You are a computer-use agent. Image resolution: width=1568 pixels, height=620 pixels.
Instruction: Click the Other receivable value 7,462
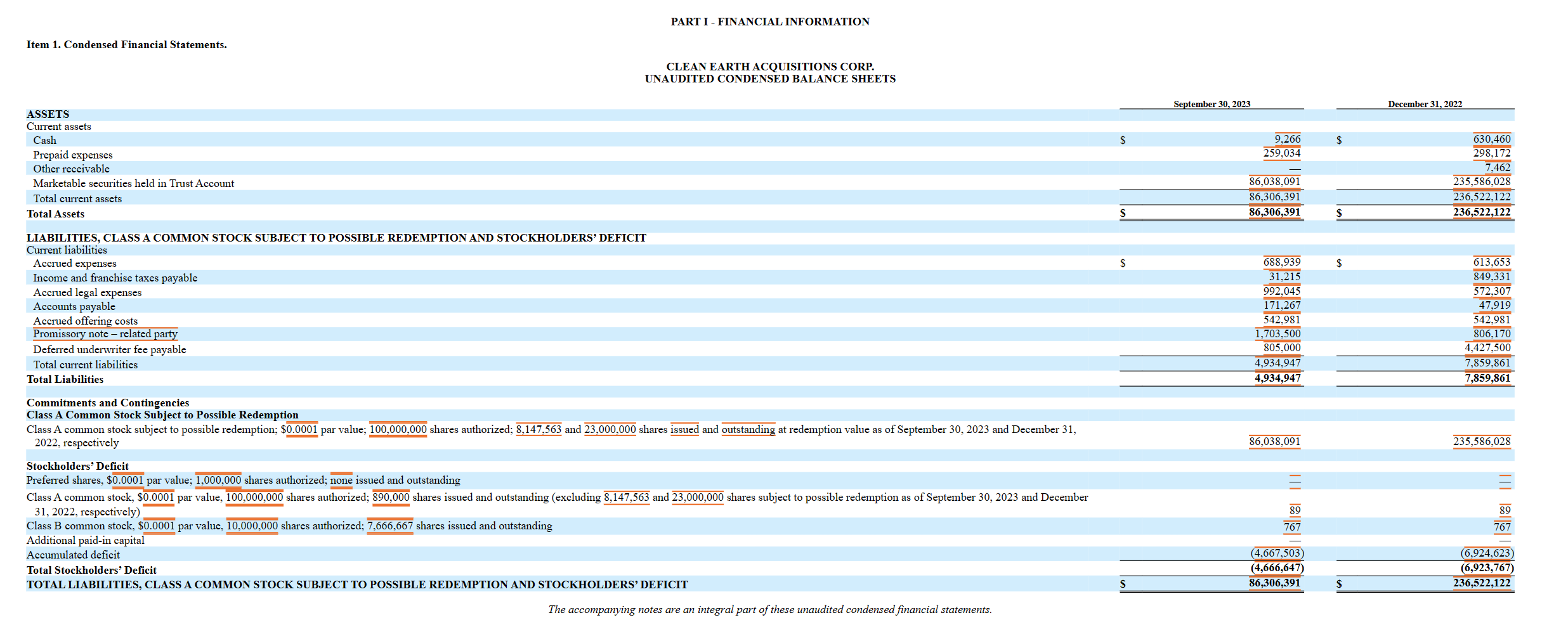point(1497,167)
